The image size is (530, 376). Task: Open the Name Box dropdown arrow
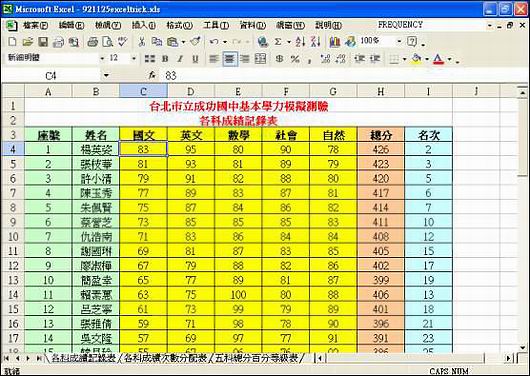click(106, 75)
